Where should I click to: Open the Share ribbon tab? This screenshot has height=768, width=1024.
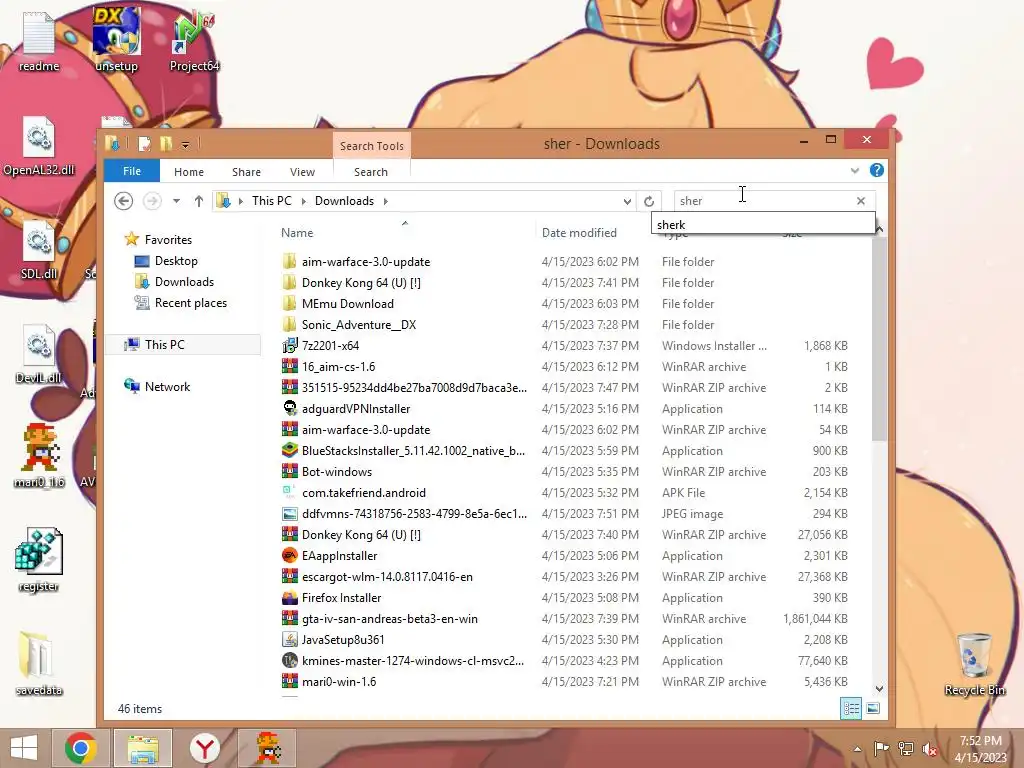click(x=246, y=172)
